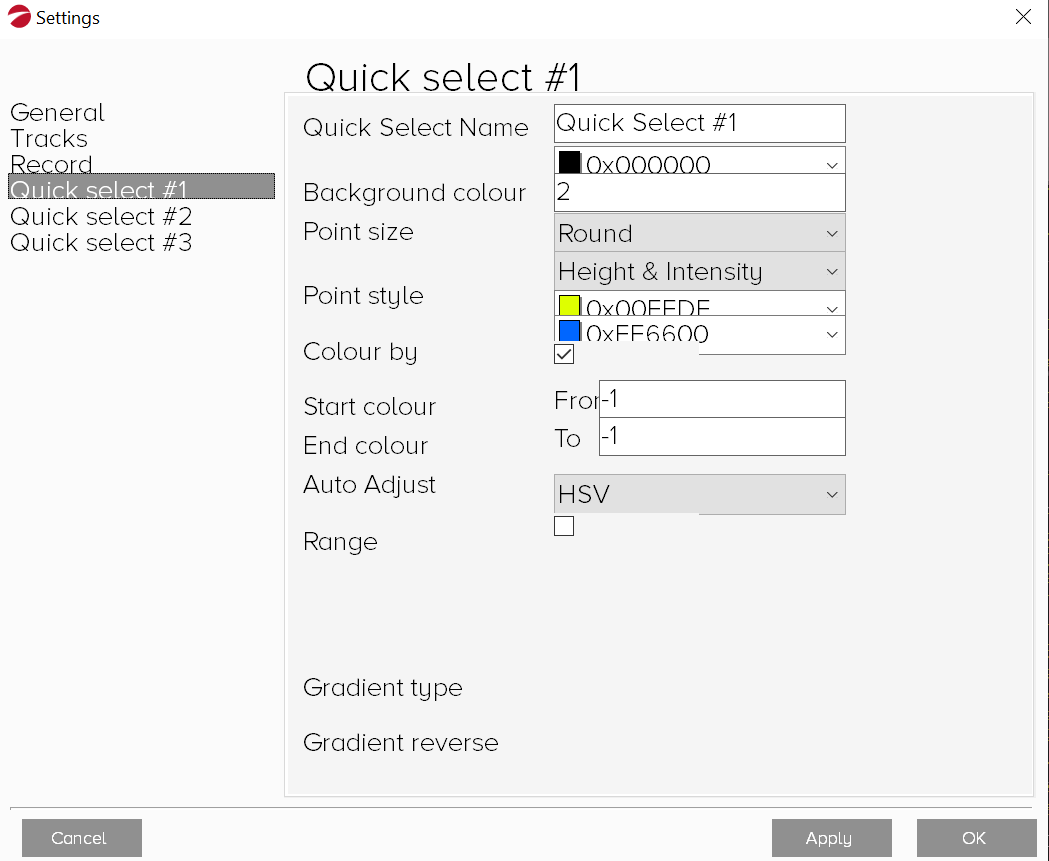Screen dimensions: 1049x861
Task: Click the Quick Select Name text field
Action: tap(699, 123)
